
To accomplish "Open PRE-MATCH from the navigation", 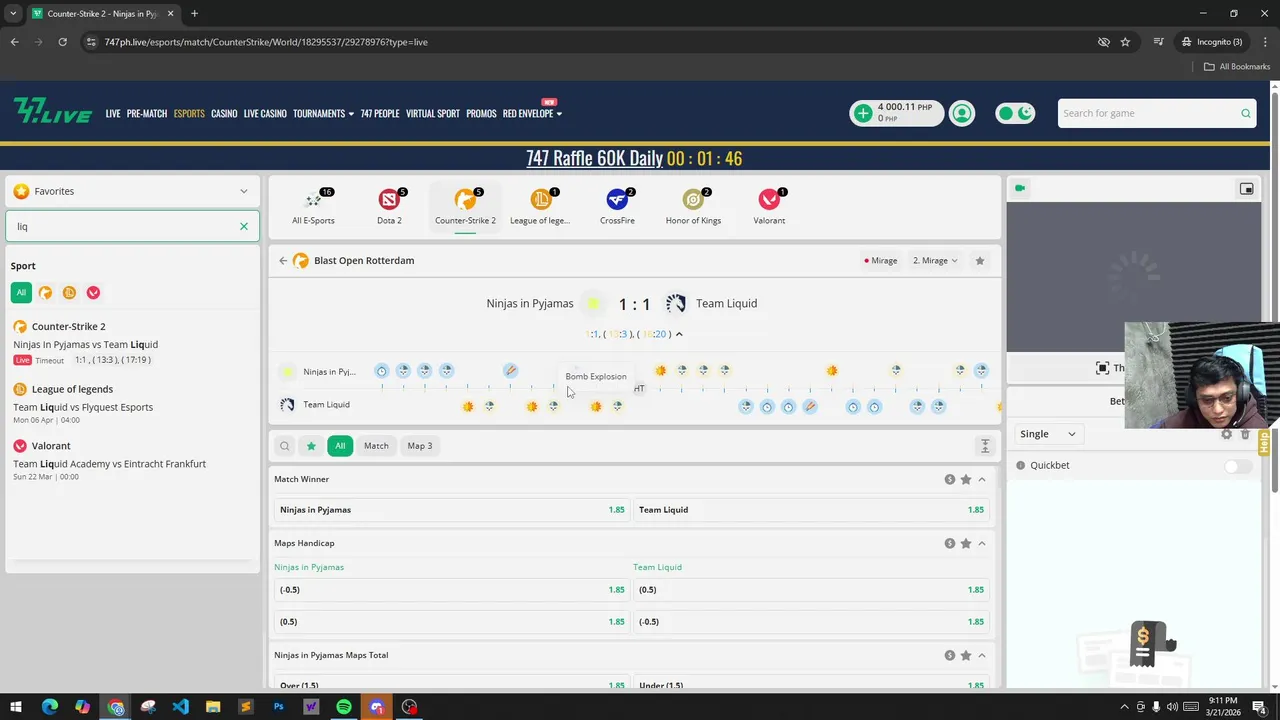I will pyautogui.click(x=147, y=113).
